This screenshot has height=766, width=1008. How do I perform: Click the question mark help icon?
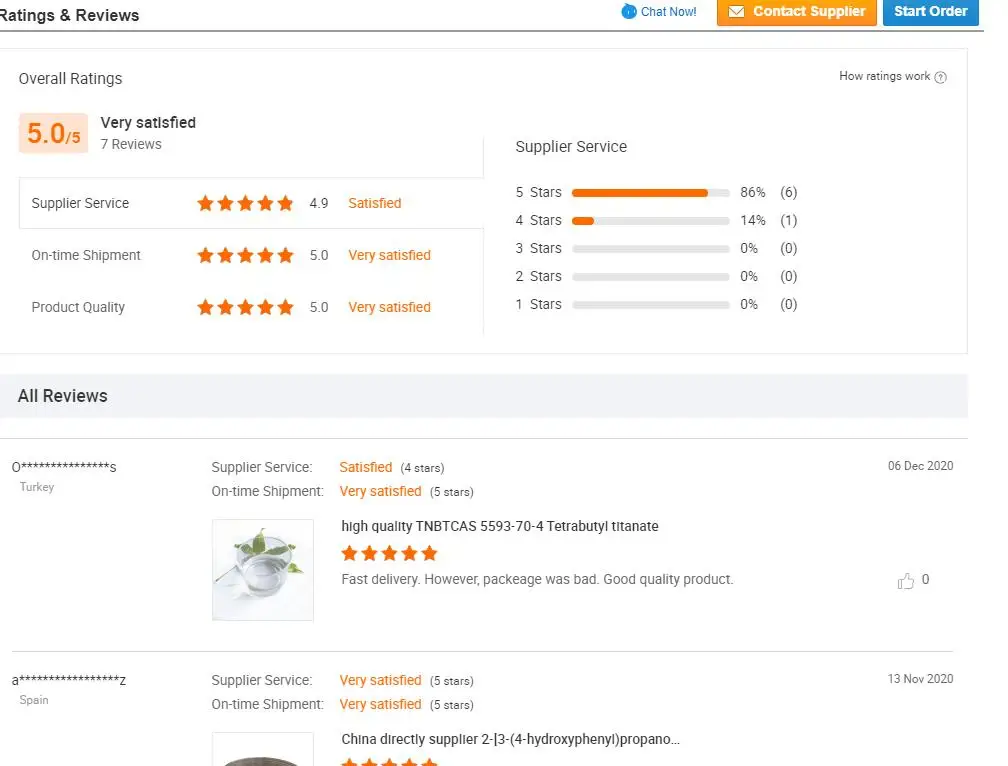(x=940, y=77)
